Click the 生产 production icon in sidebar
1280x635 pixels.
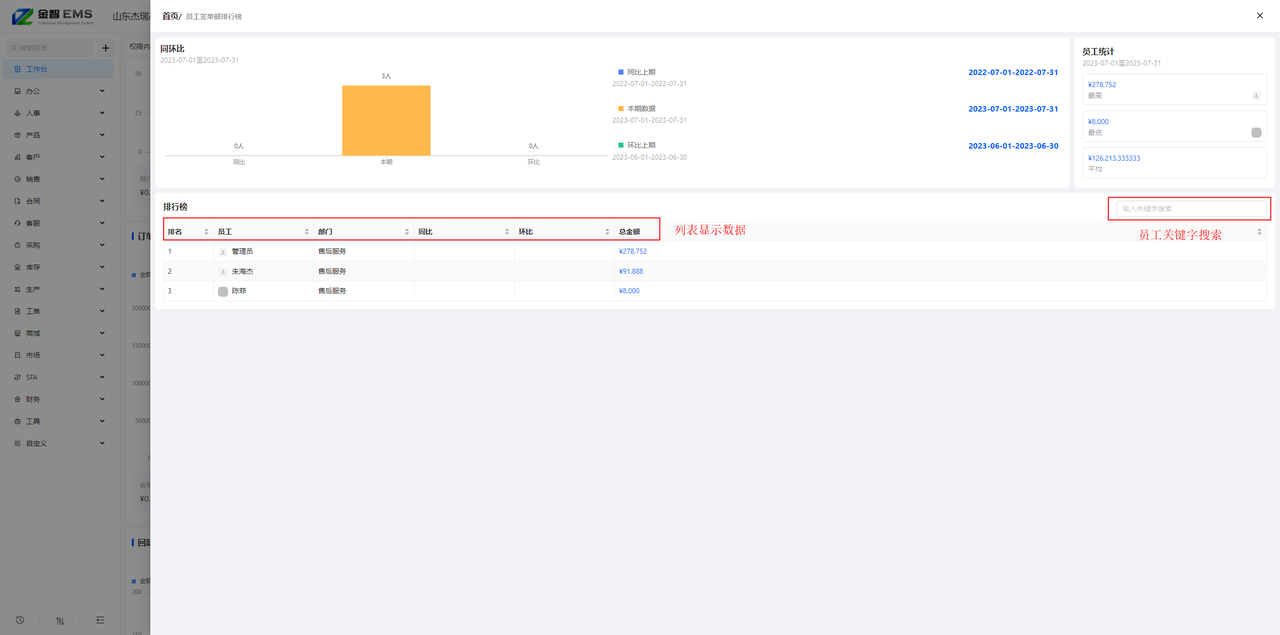[x=18, y=289]
